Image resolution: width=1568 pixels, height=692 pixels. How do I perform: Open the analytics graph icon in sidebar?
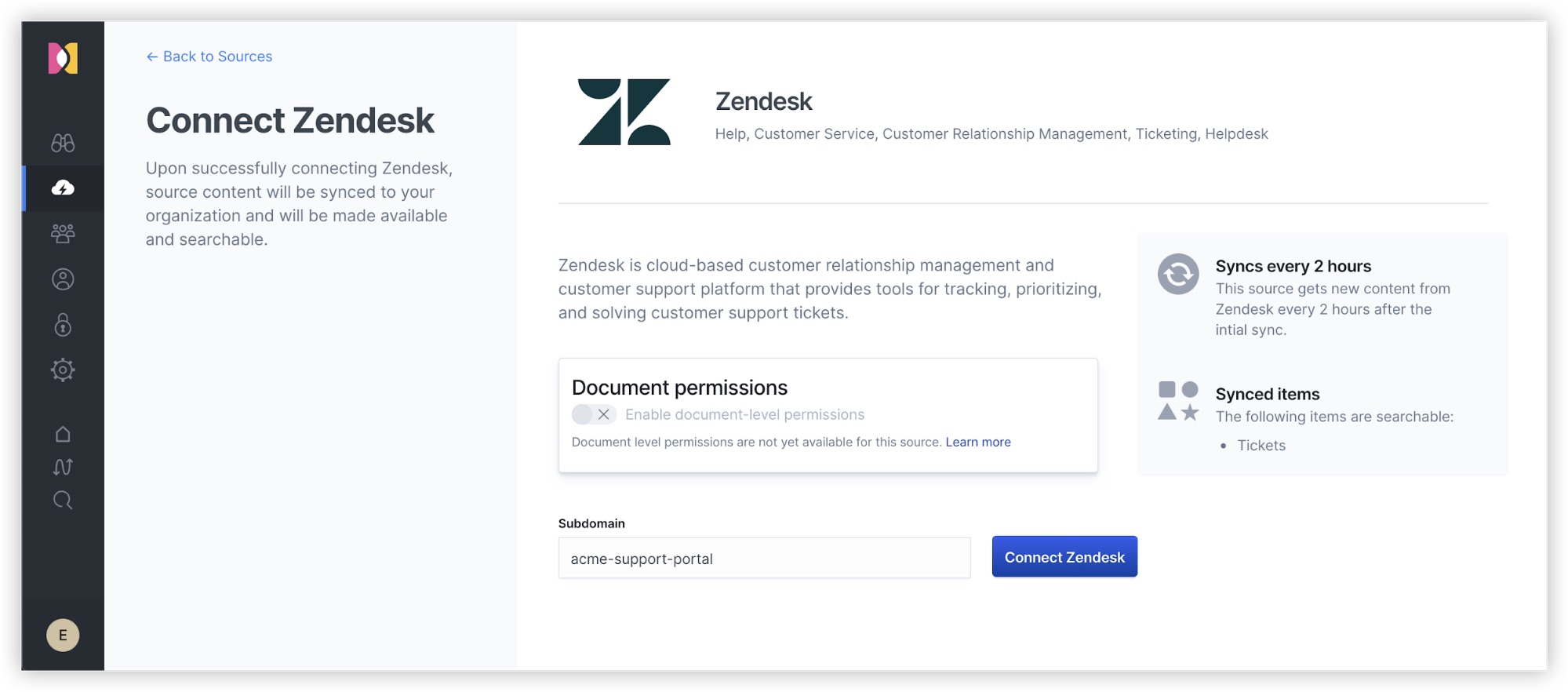(x=63, y=467)
